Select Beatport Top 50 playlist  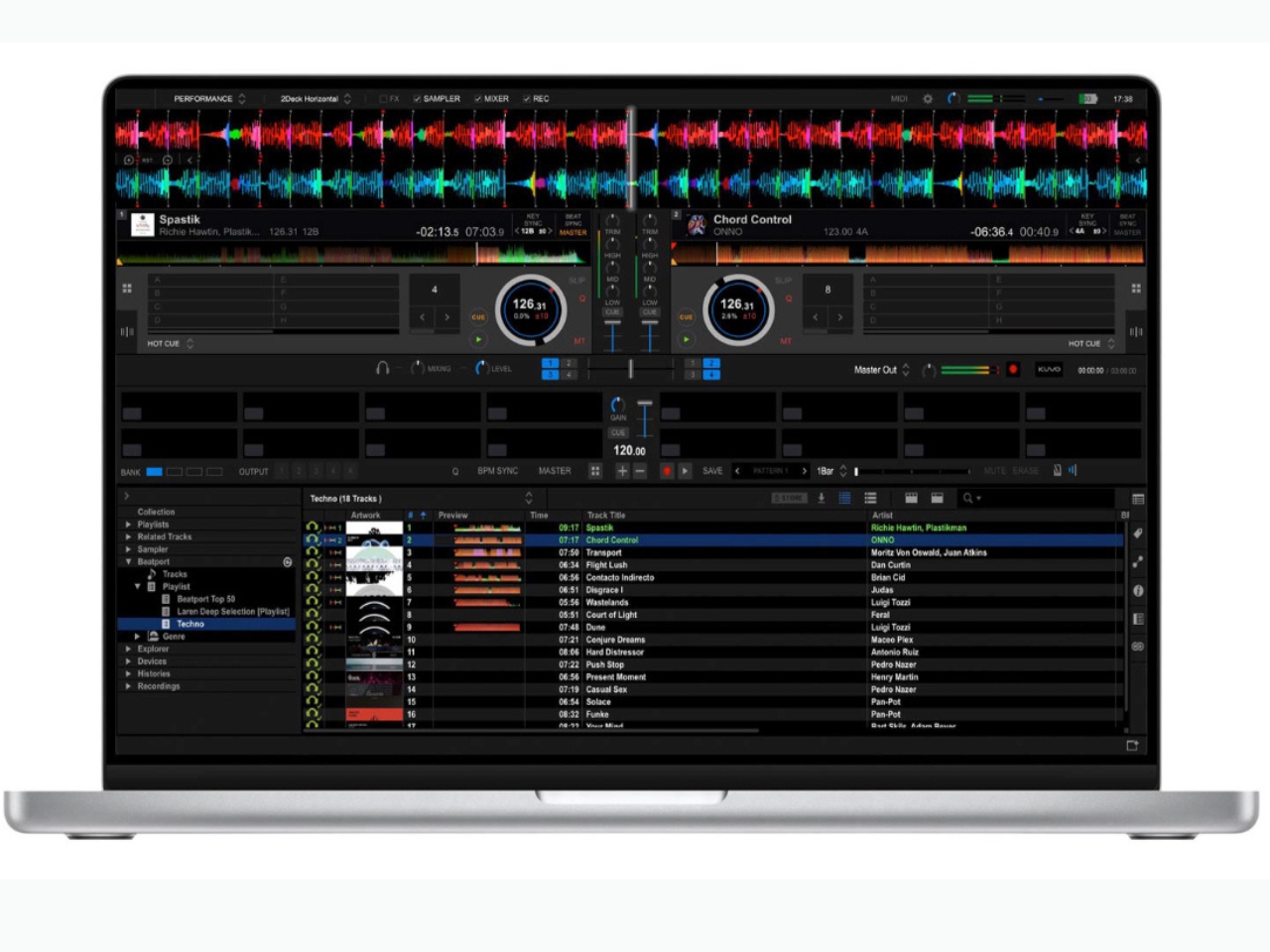click(x=205, y=599)
